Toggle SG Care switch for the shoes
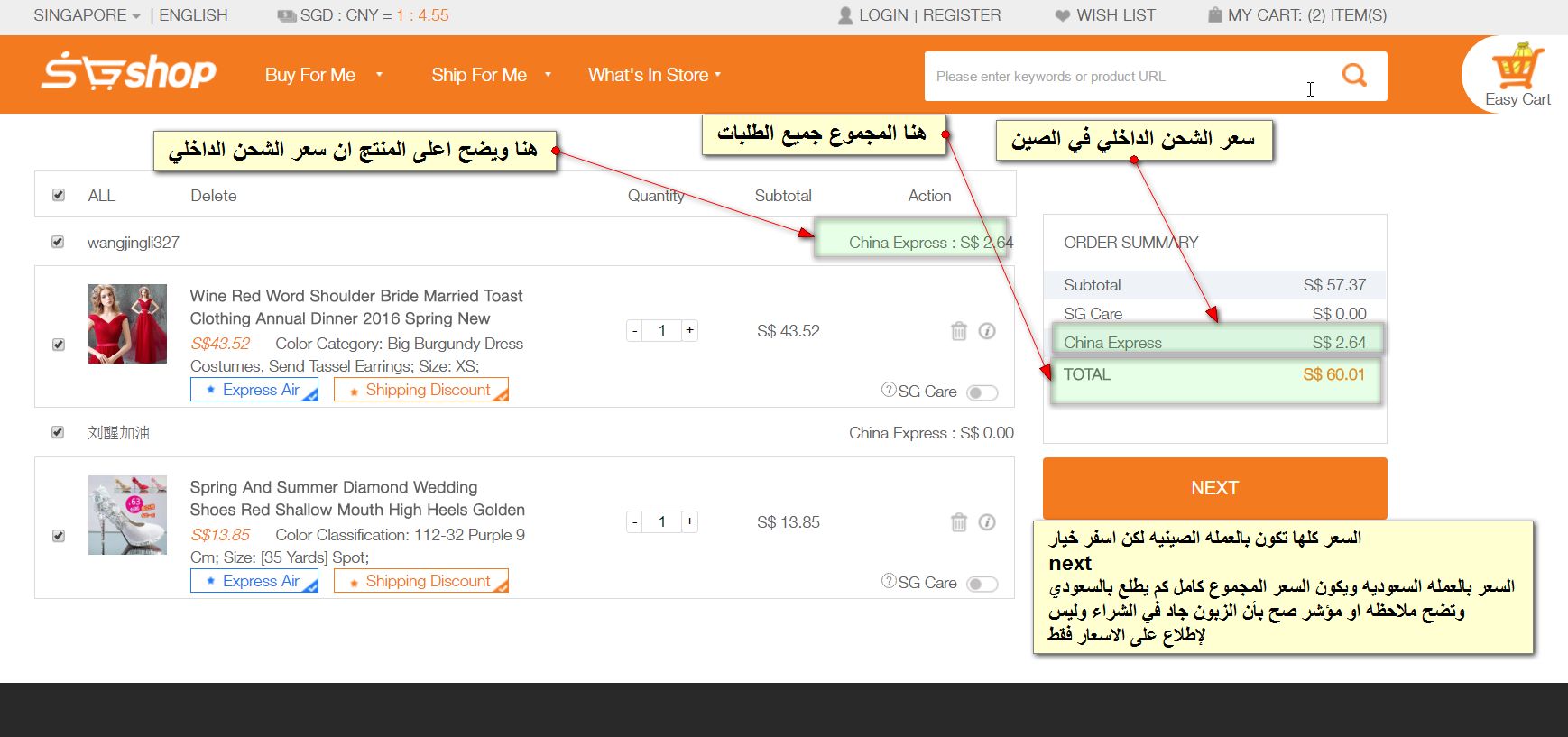 coord(982,584)
